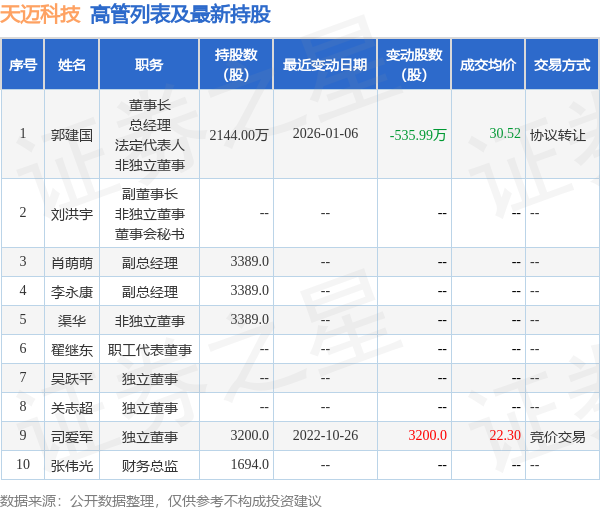This screenshot has width=600, height=510.
Task: Click the name 关志超
Action: click(72, 408)
